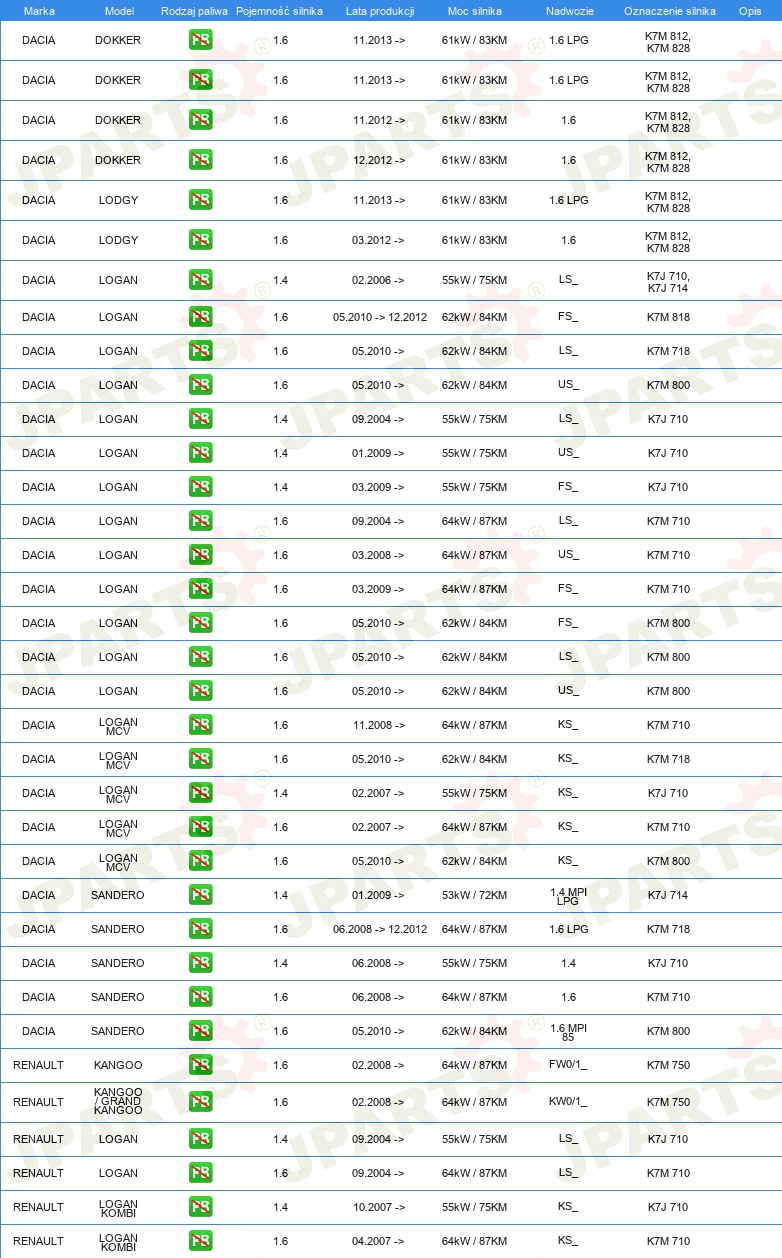Click the fuel icon for Logan MCV 11.2008
The height and width of the screenshot is (1258, 782).
pyautogui.click(x=200, y=725)
